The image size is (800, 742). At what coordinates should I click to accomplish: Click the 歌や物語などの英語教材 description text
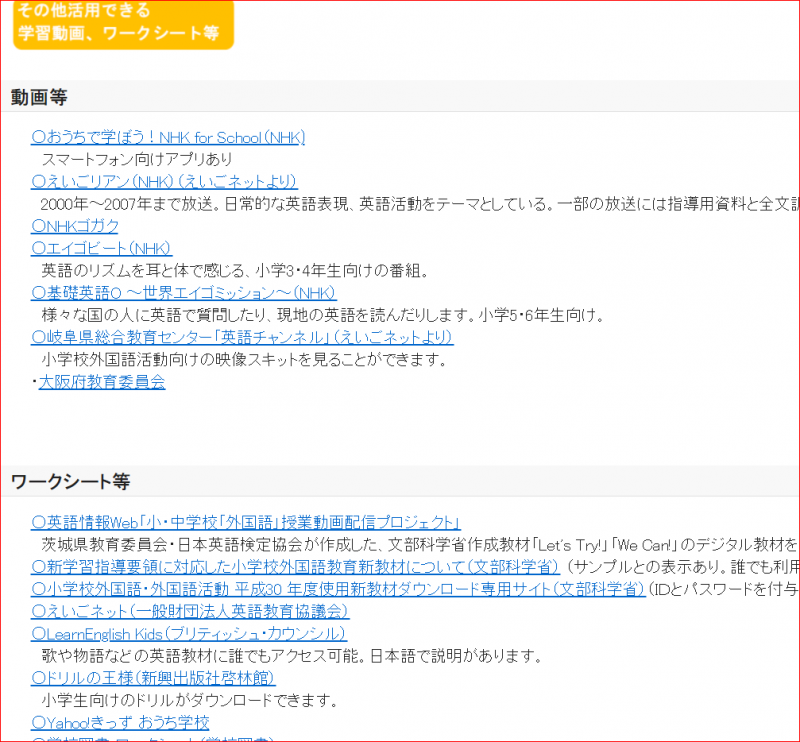(x=290, y=656)
